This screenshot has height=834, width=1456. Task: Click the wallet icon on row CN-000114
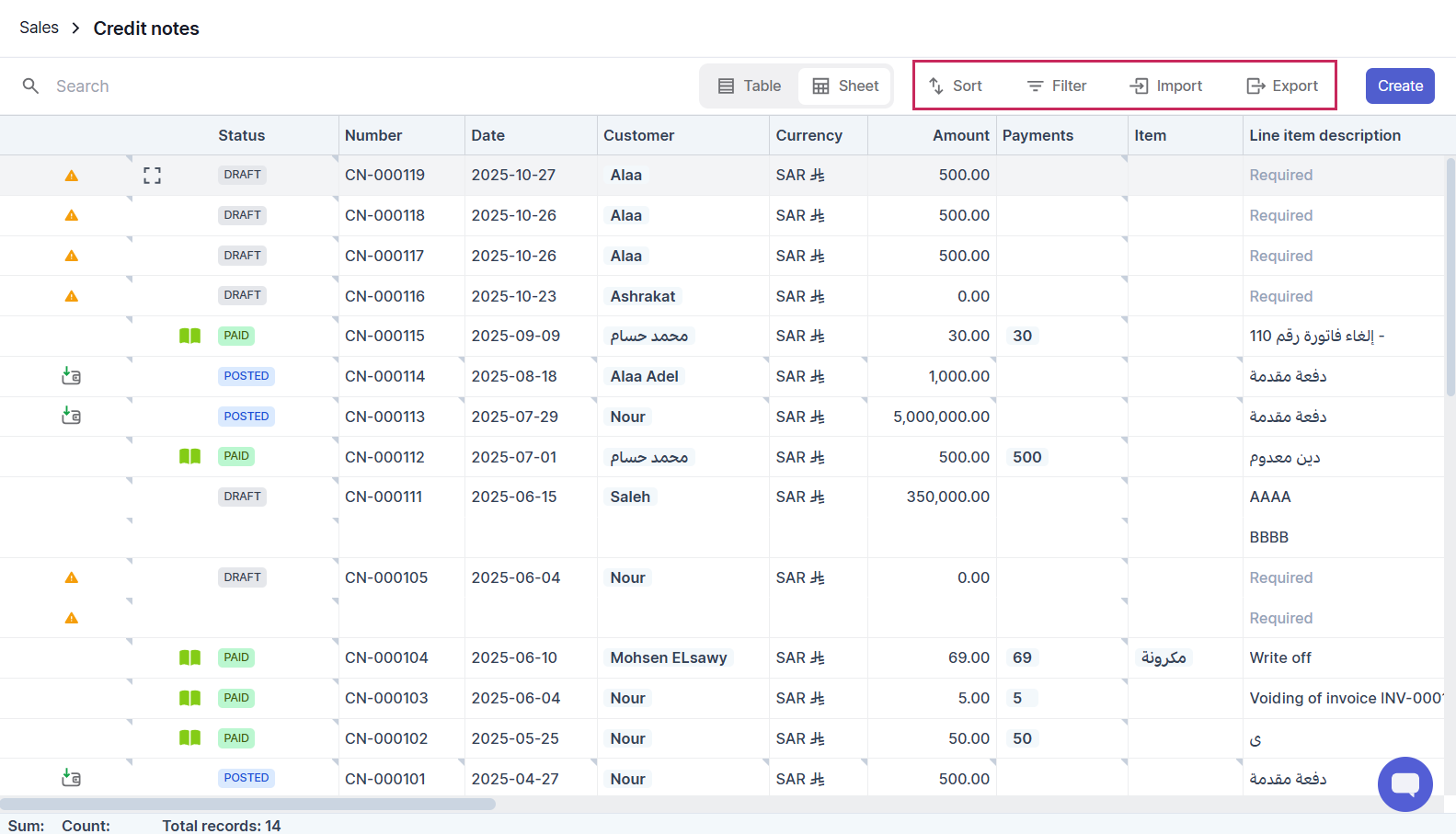(x=72, y=376)
